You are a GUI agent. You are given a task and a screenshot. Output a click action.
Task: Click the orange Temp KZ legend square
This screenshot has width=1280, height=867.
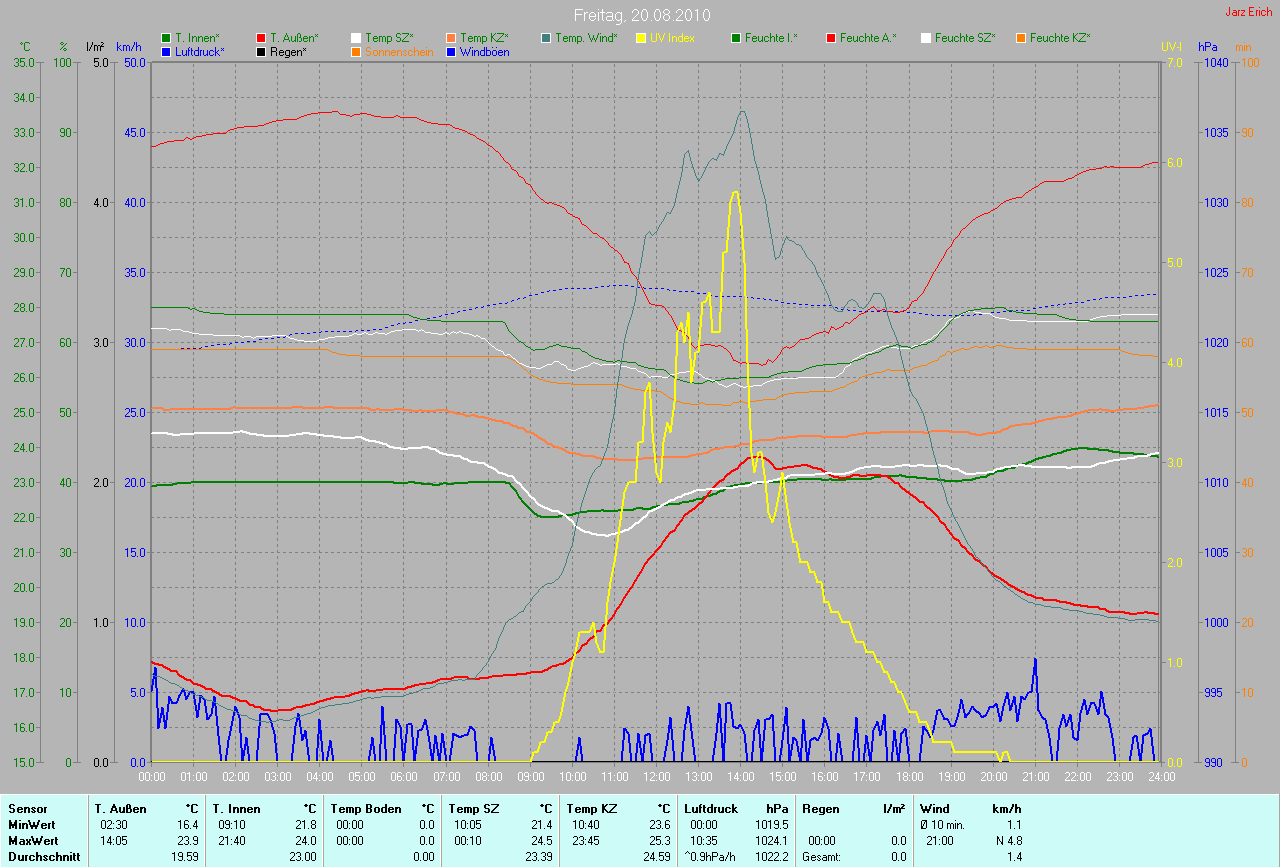point(451,38)
